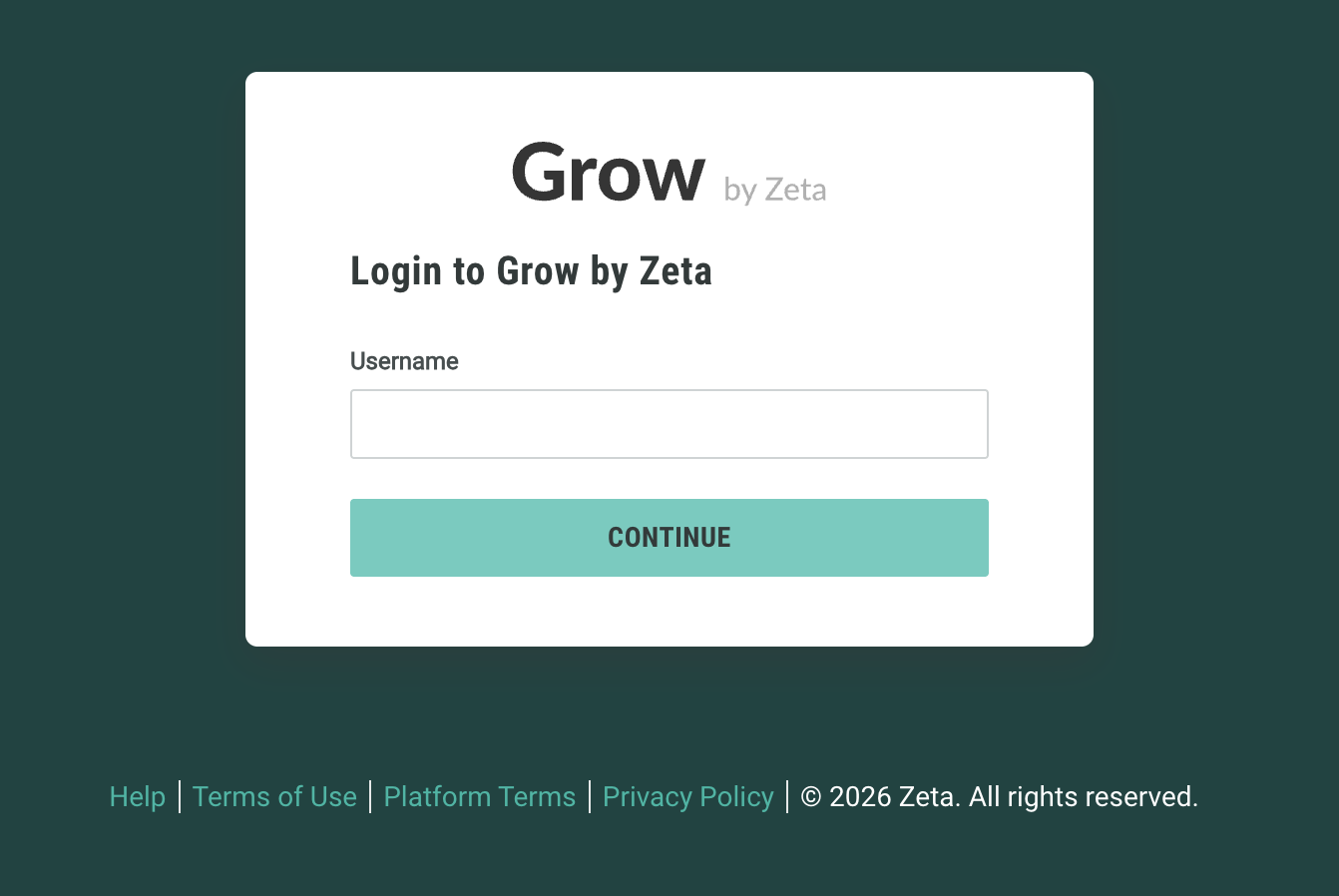Click the Username label above the field
This screenshot has width=1339, height=896.
pos(404,361)
